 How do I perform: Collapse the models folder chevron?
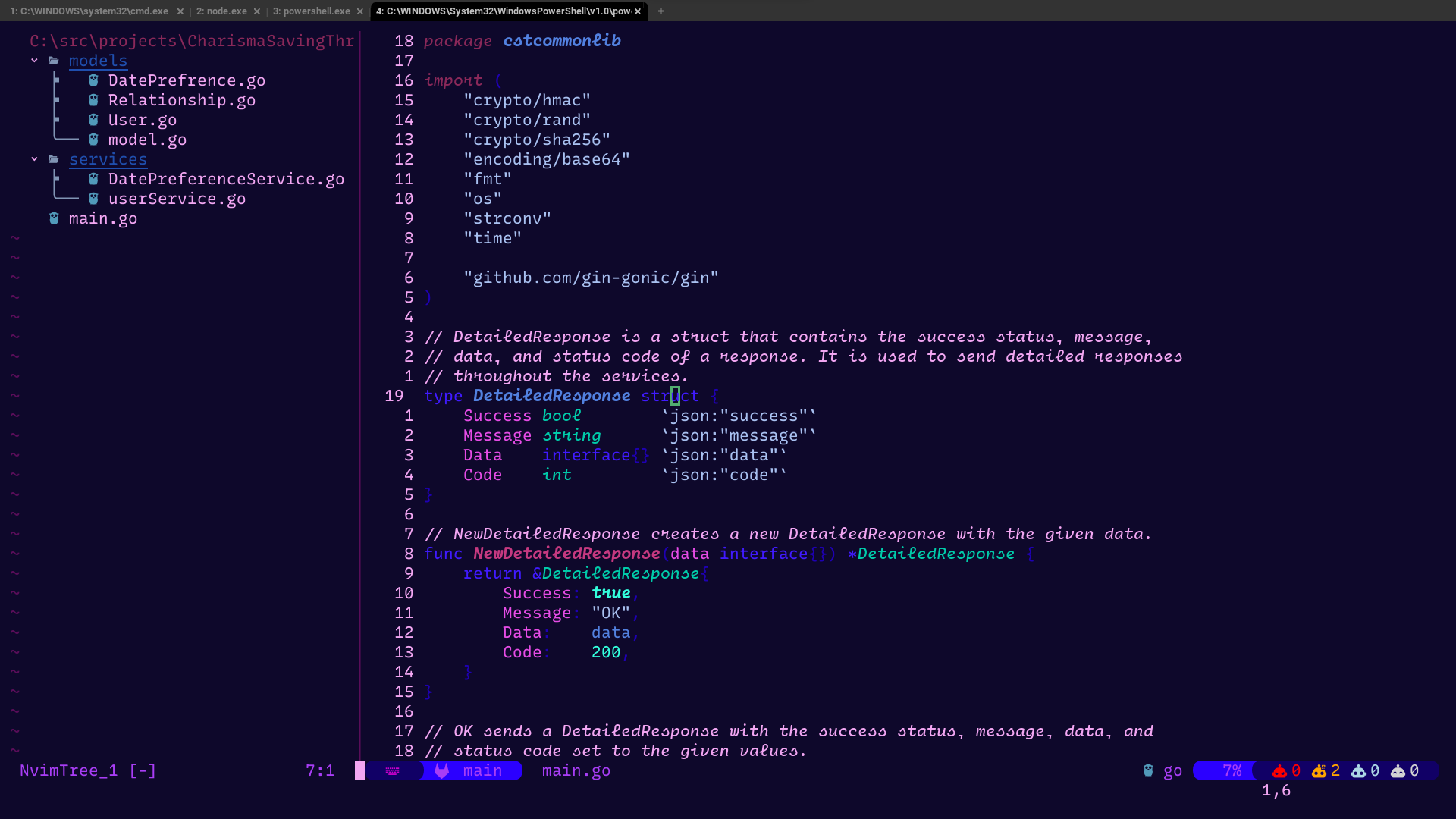pos(34,61)
